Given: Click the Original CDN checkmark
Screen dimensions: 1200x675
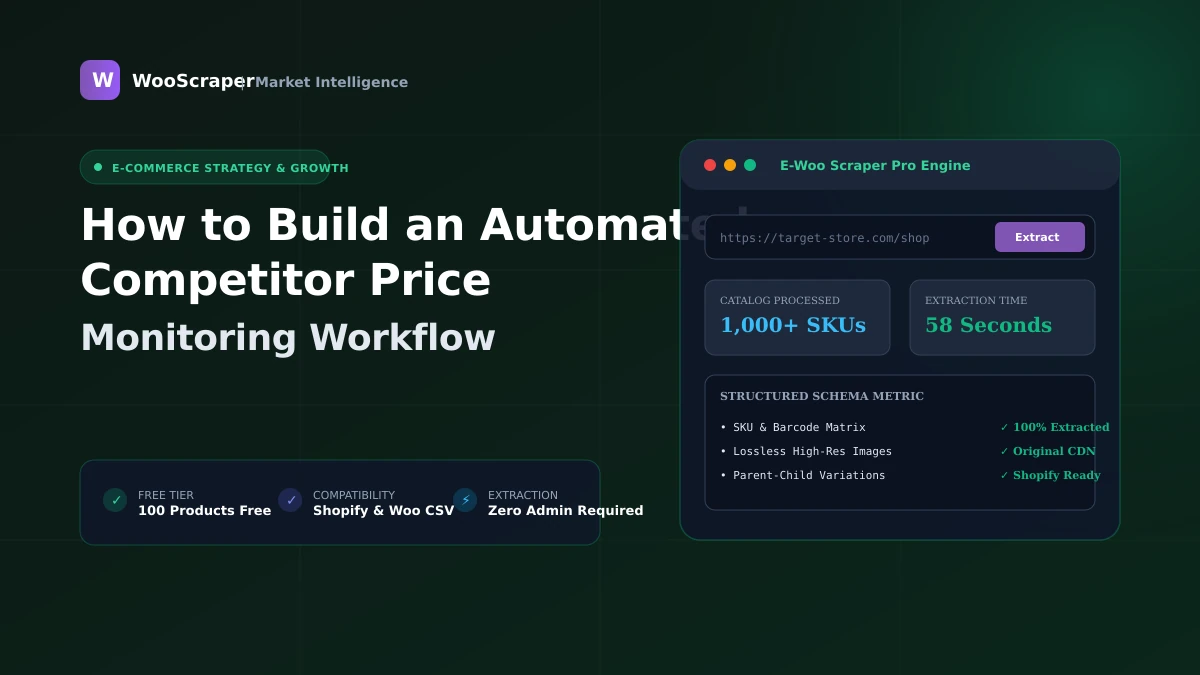Looking at the screenshot, I should click(x=1004, y=451).
